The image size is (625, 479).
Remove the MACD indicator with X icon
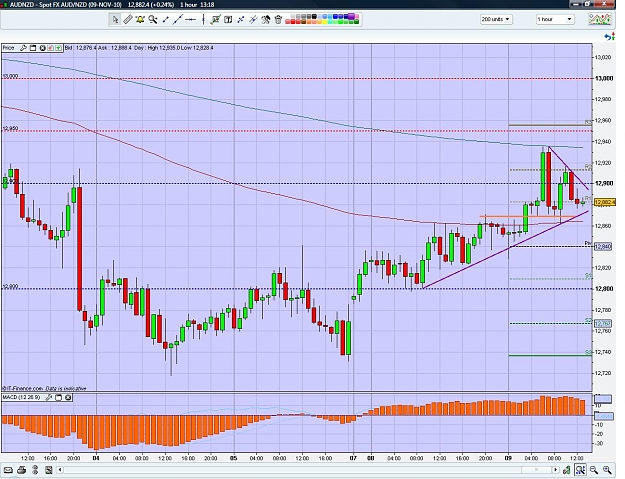click(68, 397)
